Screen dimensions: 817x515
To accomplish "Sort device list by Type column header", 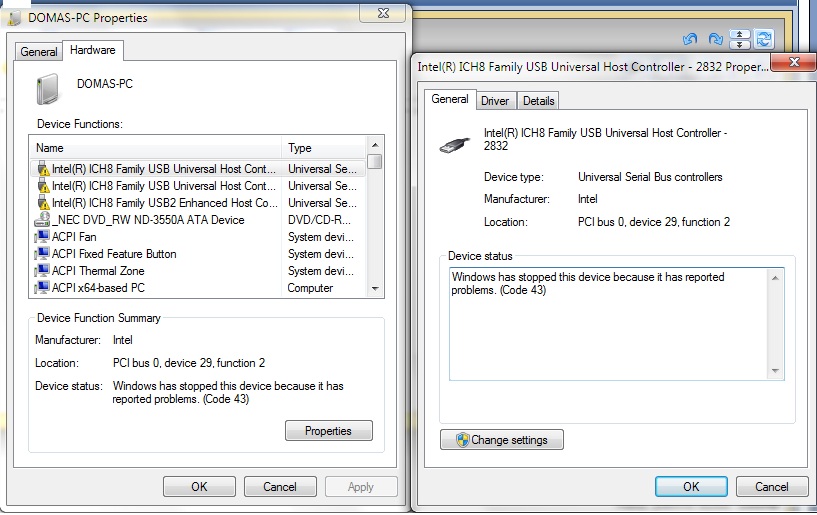I will tap(324, 148).
